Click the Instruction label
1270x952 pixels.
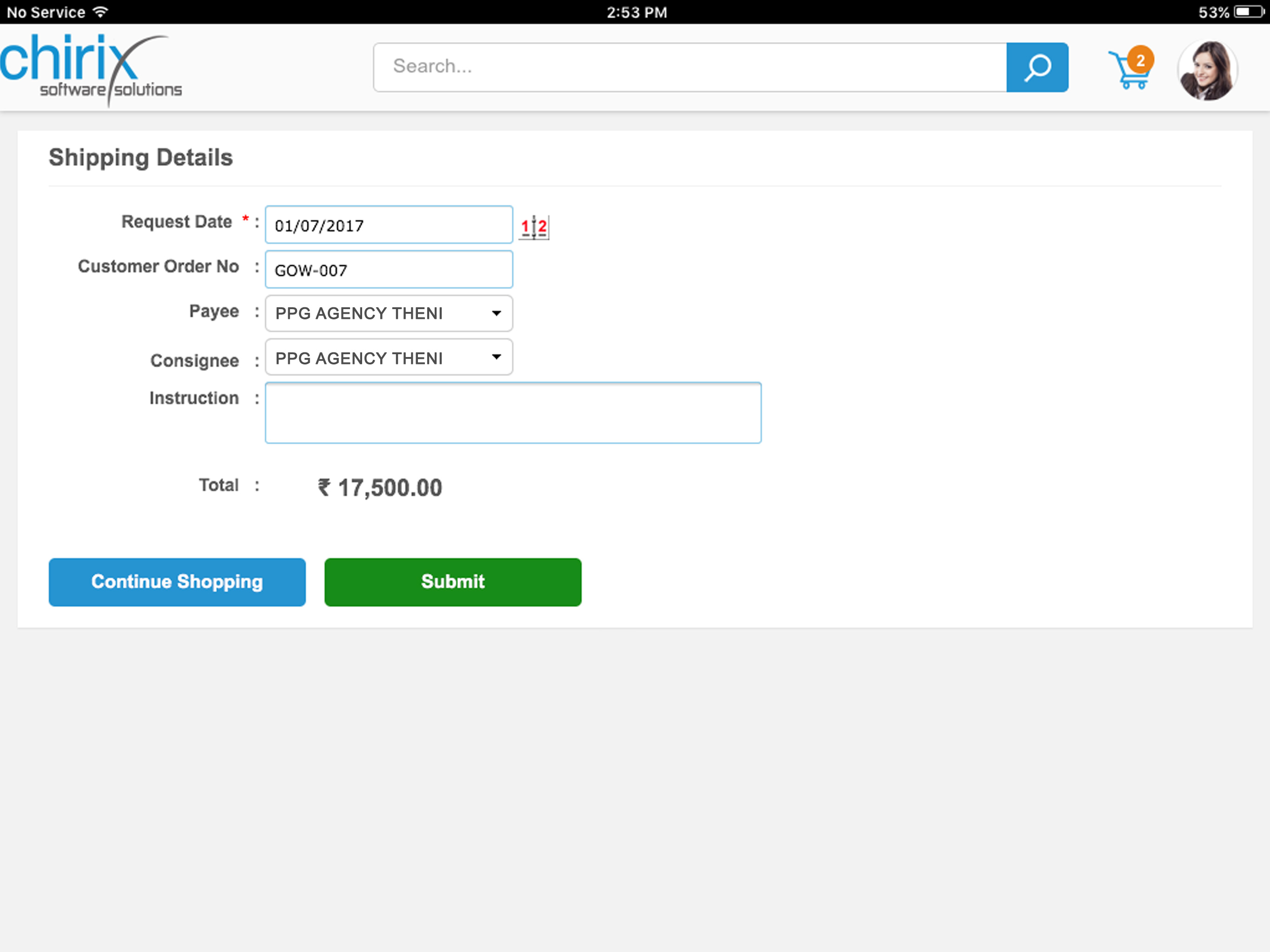tap(194, 398)
